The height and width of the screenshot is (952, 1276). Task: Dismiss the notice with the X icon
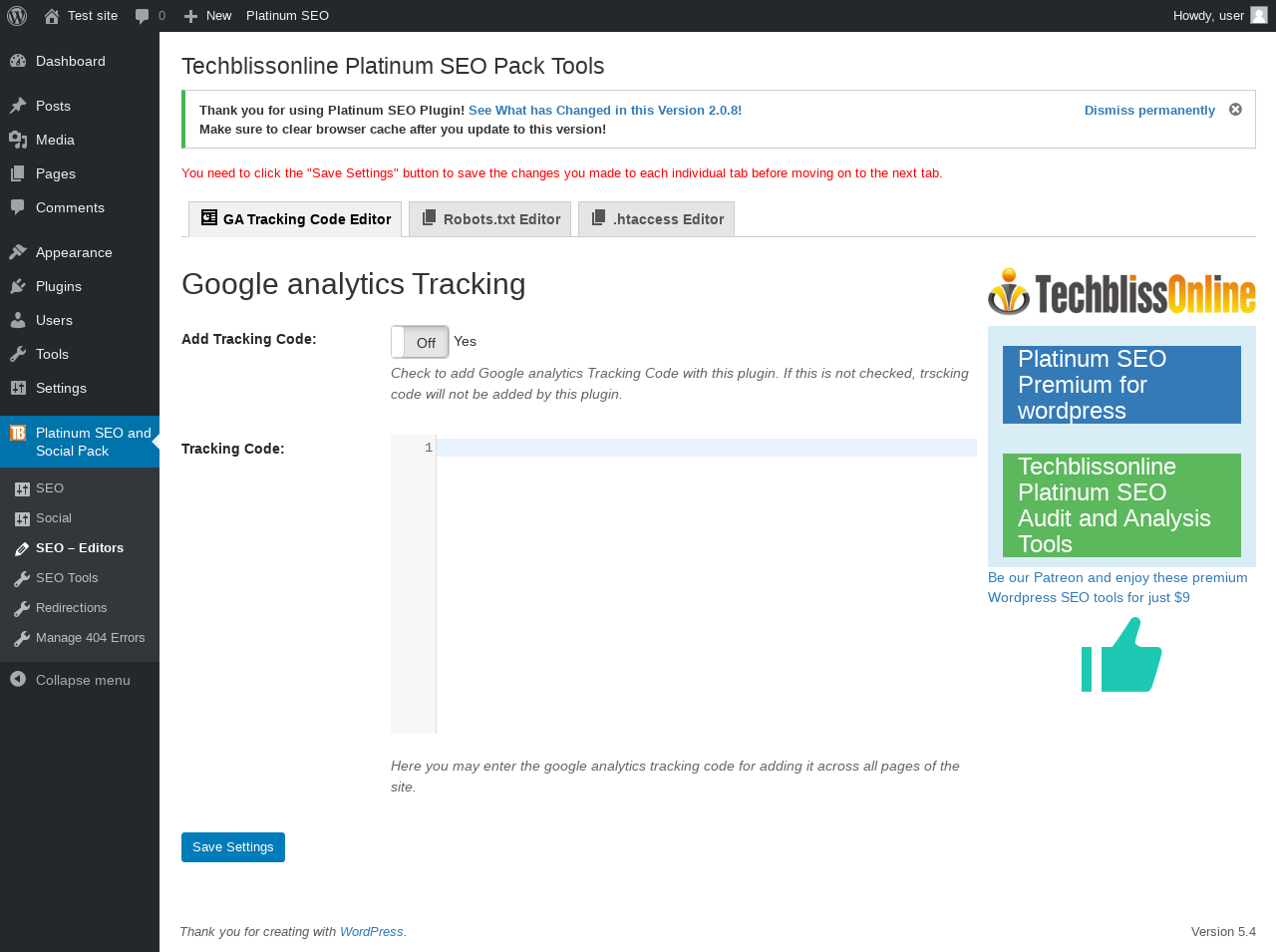click(x=1235, y=110)
